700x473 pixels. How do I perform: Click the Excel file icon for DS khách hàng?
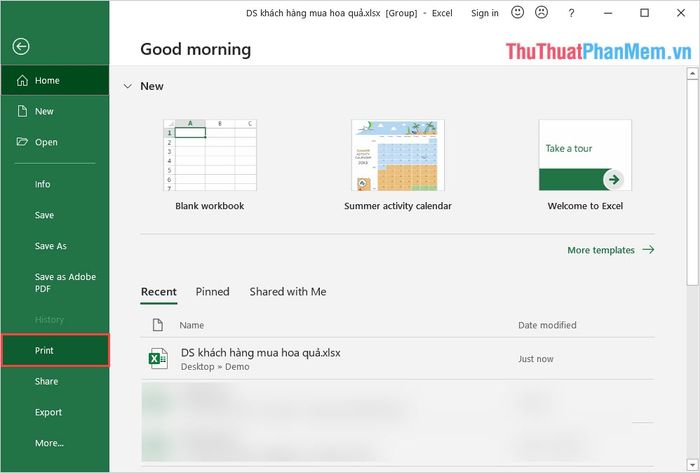(158, 359)
